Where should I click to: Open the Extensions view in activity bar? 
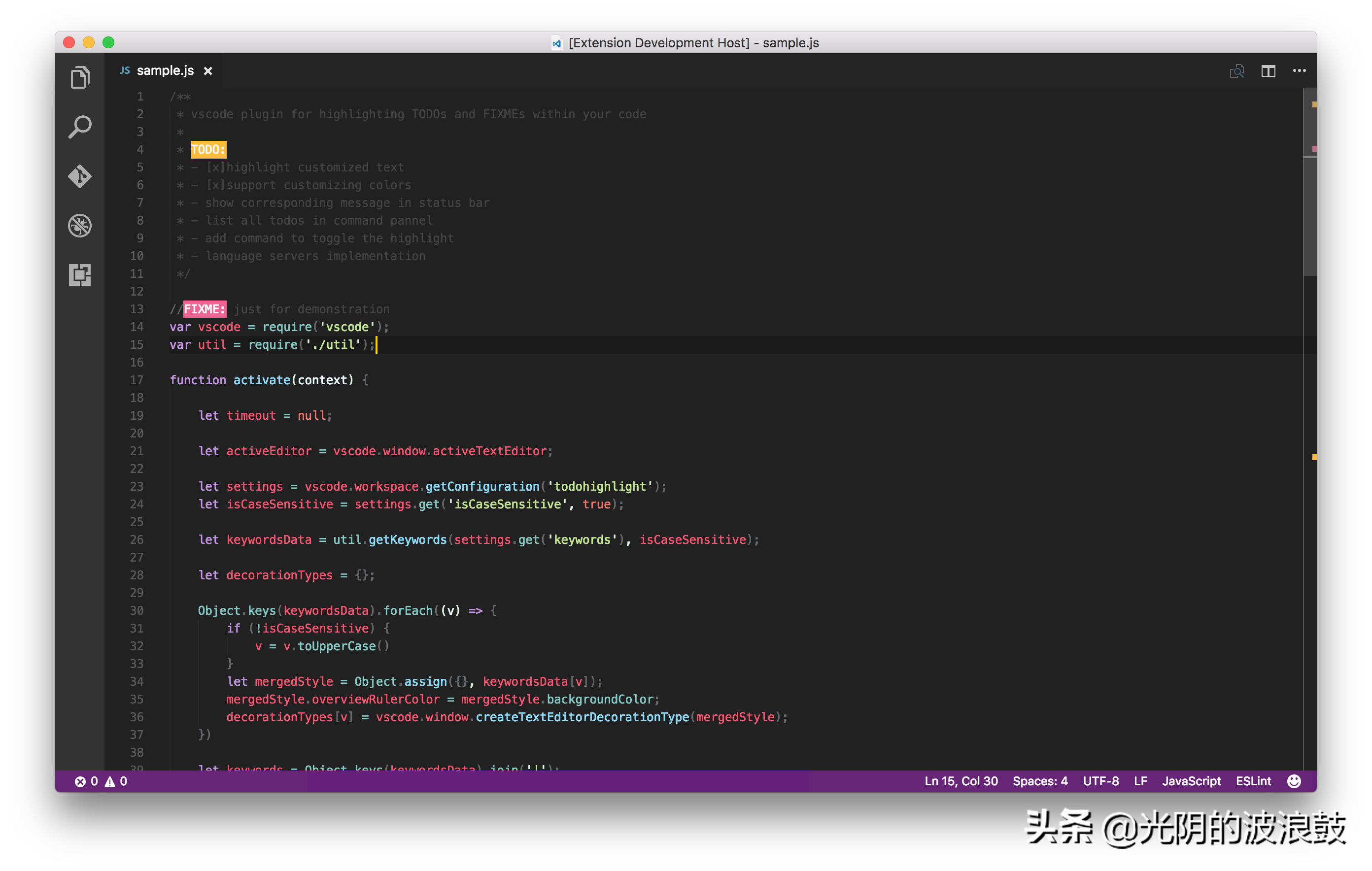[80, 275]
